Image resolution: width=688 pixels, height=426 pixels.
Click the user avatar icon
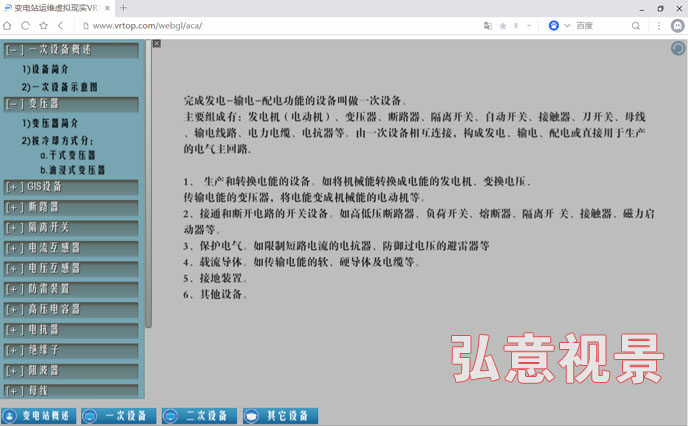point(678,26)
